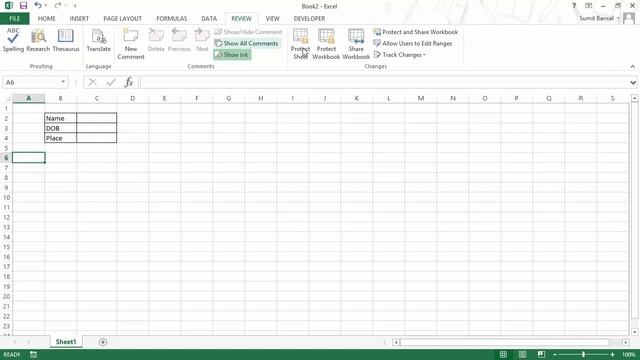Viewport: 640px width, 360px height.
Task: Switch to the HOME tab
Action: (47, 19)
